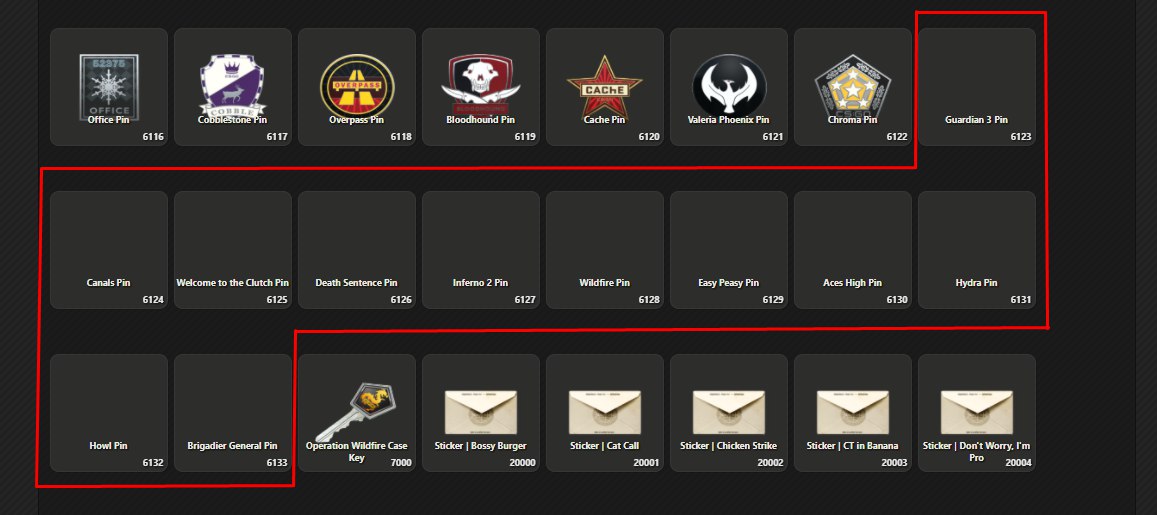Open the Overpass Pin item
Screen dimensions: 1157x515
(356, 86)
